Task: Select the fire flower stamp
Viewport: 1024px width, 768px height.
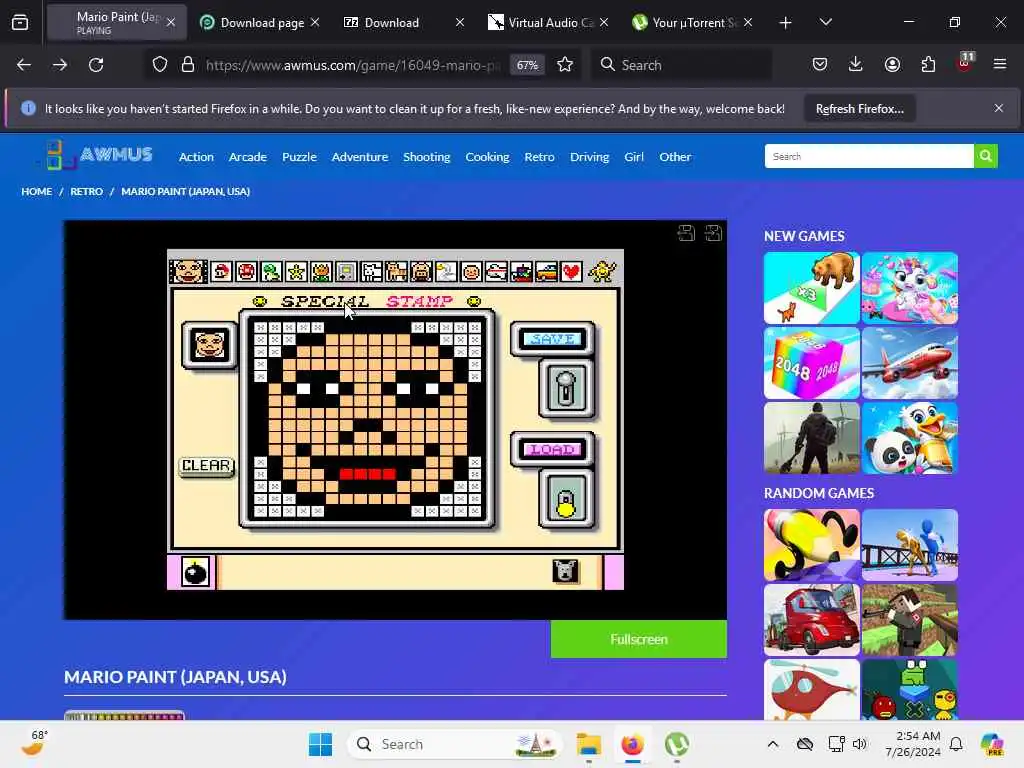Action: (x=321, y=271)
